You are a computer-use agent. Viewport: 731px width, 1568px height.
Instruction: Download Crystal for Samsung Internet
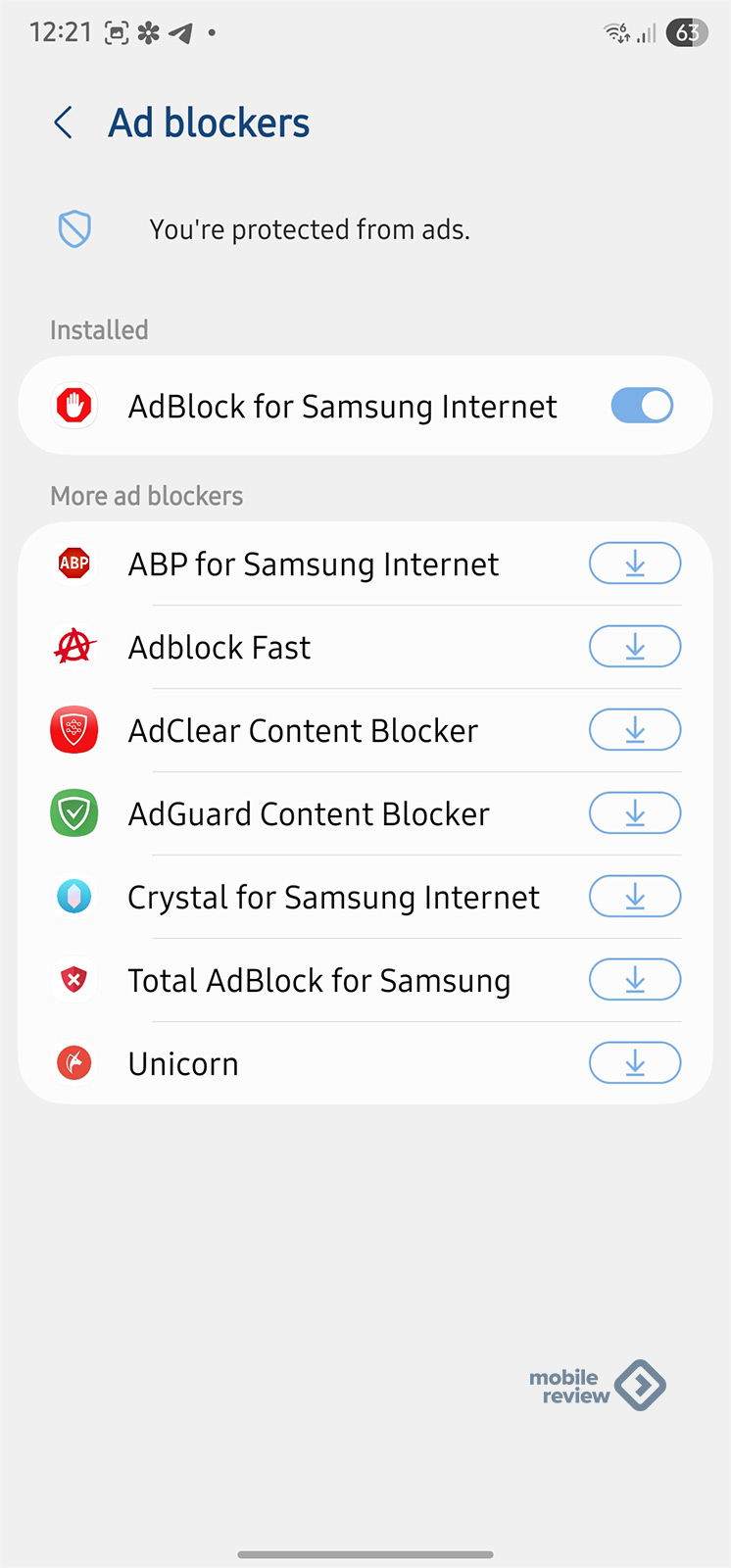(635, 897)
